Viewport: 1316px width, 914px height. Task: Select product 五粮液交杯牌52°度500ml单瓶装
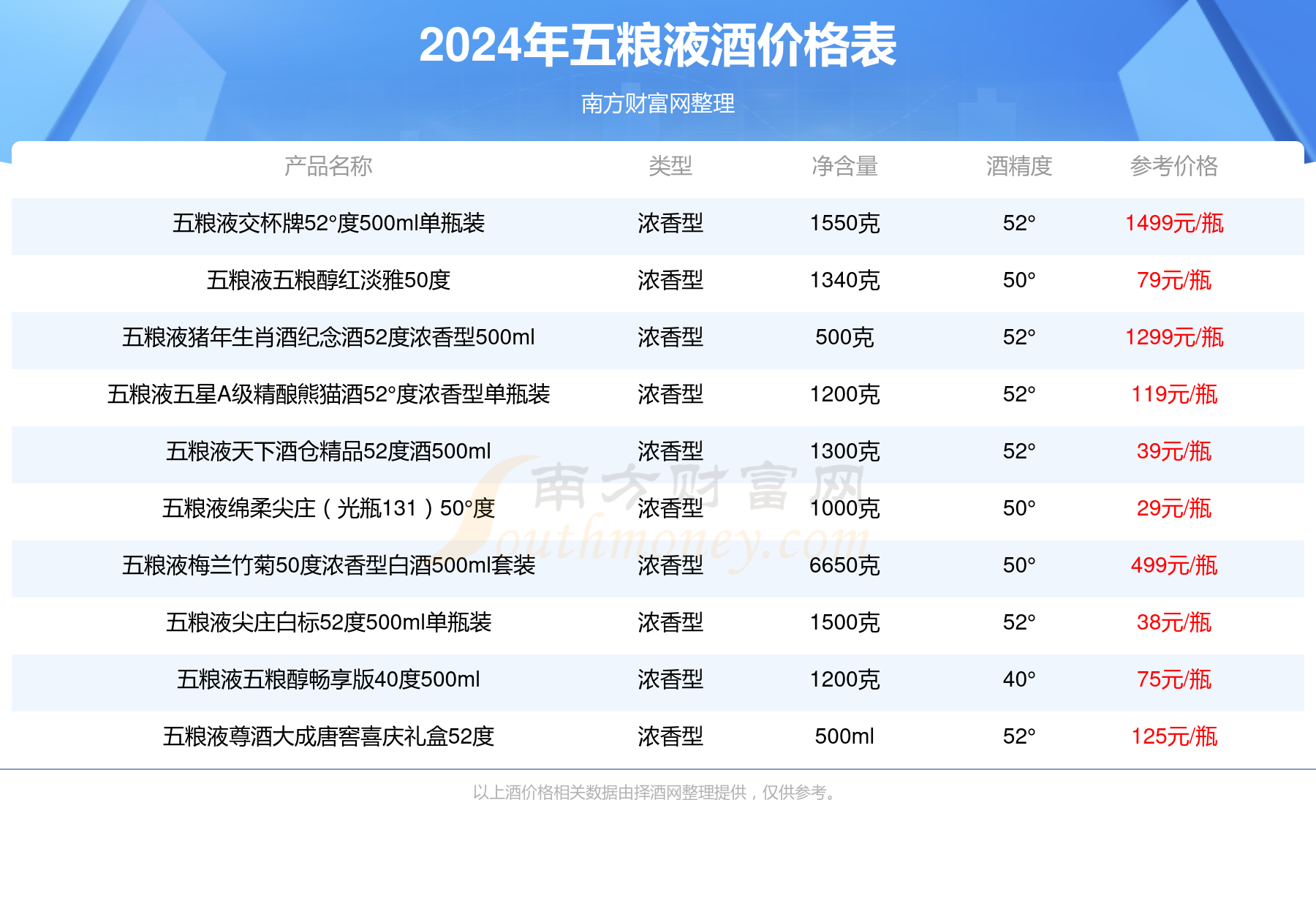(328, 223)
